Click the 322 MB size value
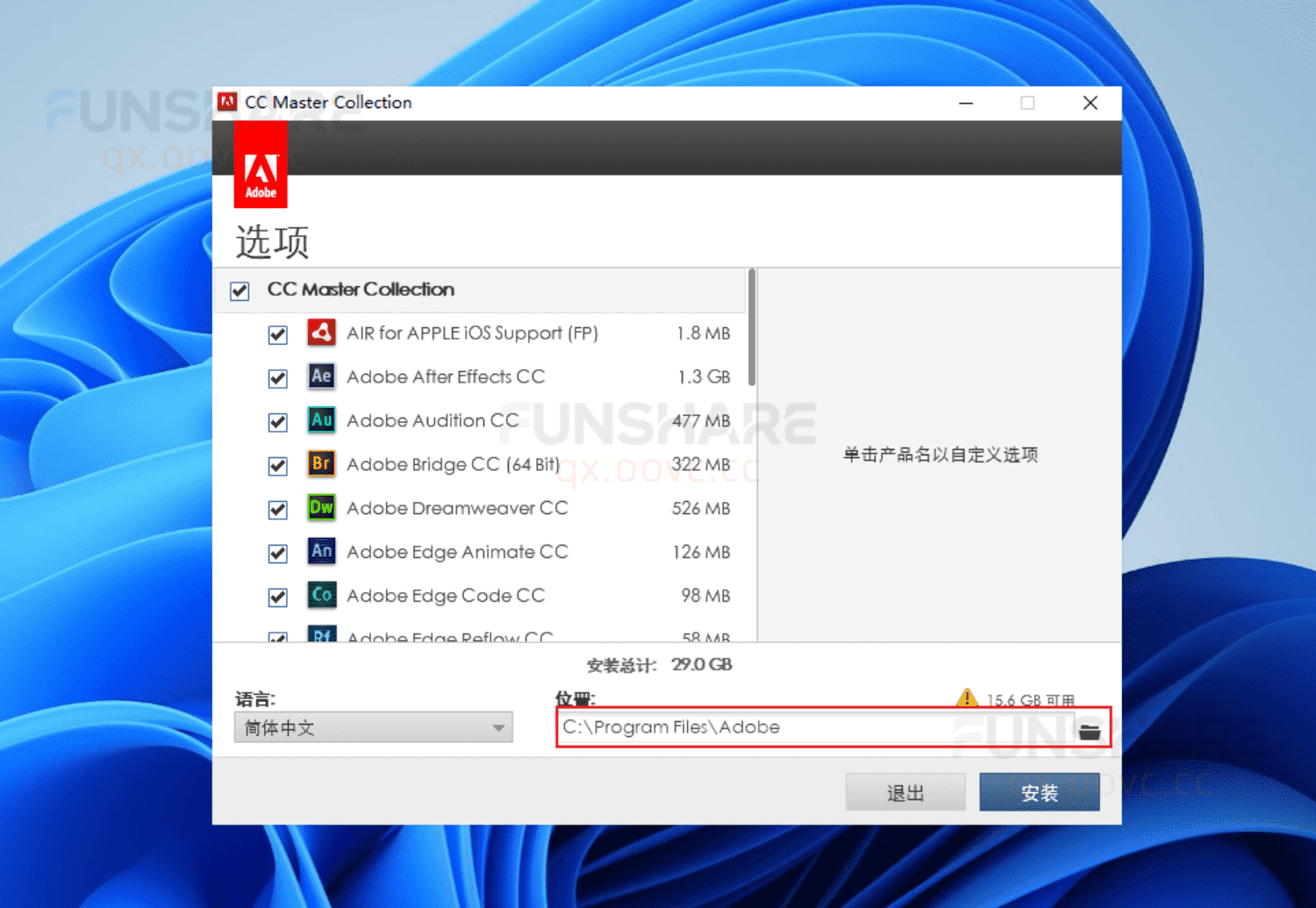1316x908 pixels. pos(702,464)
